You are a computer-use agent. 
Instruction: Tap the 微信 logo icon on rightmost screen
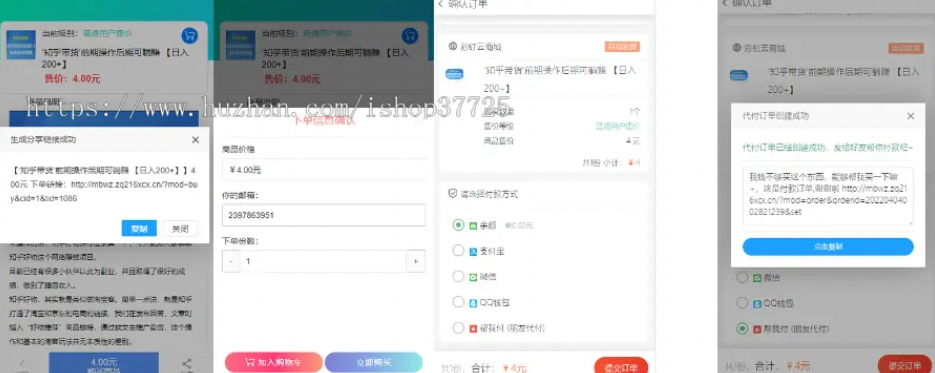pyautogui.click(x=757, y=278)
